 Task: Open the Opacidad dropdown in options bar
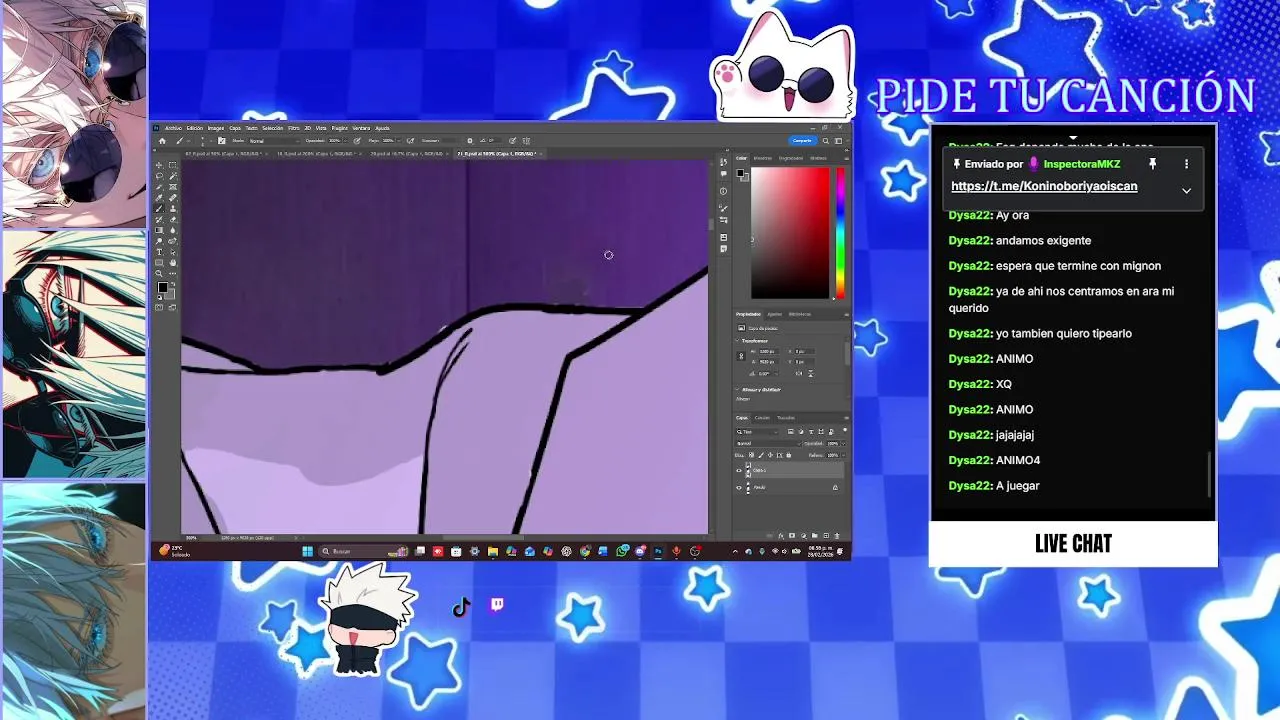tap(346, 141)
